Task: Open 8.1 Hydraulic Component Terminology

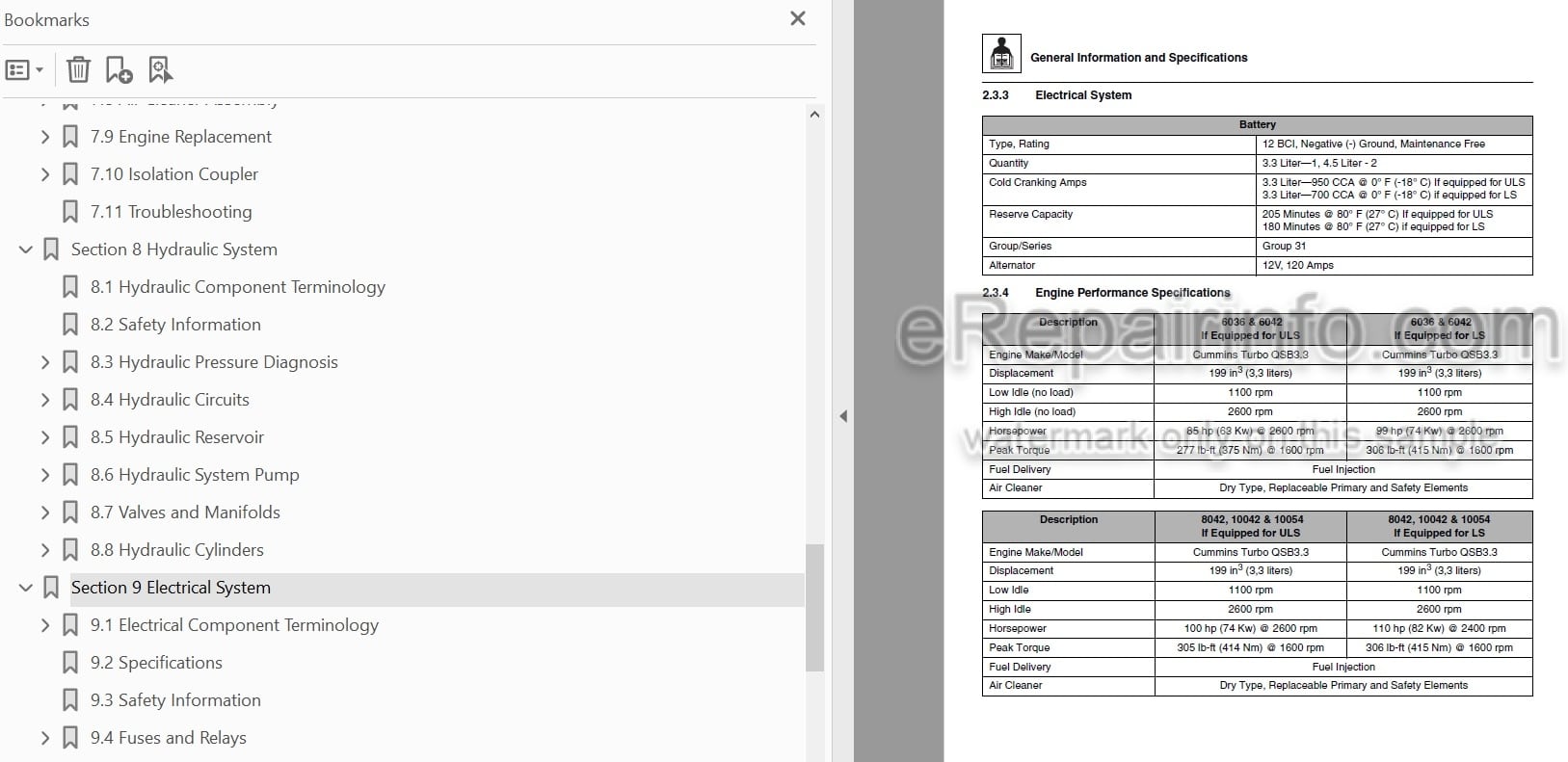Action: [238, 287]
